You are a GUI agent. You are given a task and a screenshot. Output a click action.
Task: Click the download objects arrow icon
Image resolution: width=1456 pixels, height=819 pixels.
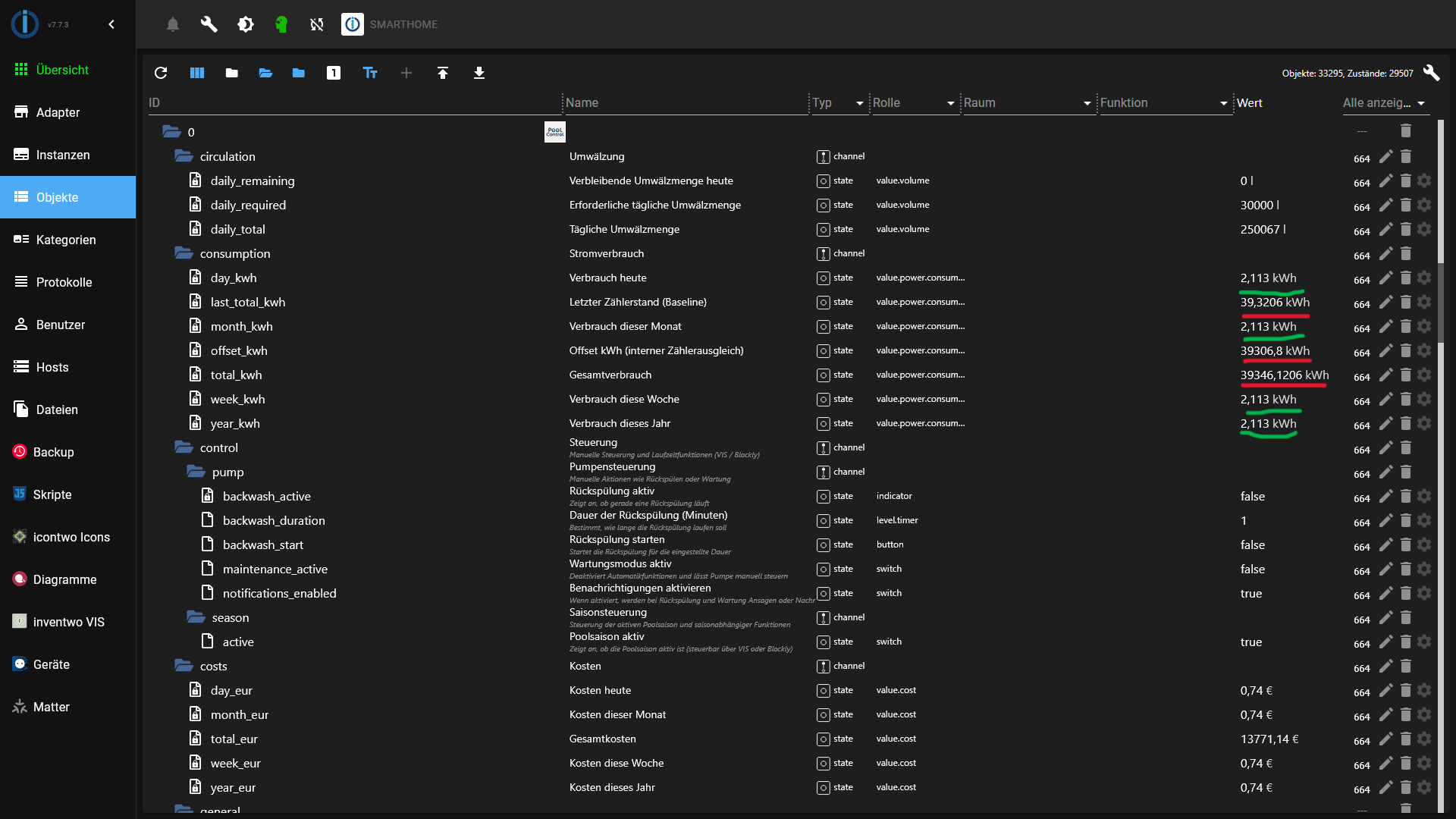pos(479,73)
